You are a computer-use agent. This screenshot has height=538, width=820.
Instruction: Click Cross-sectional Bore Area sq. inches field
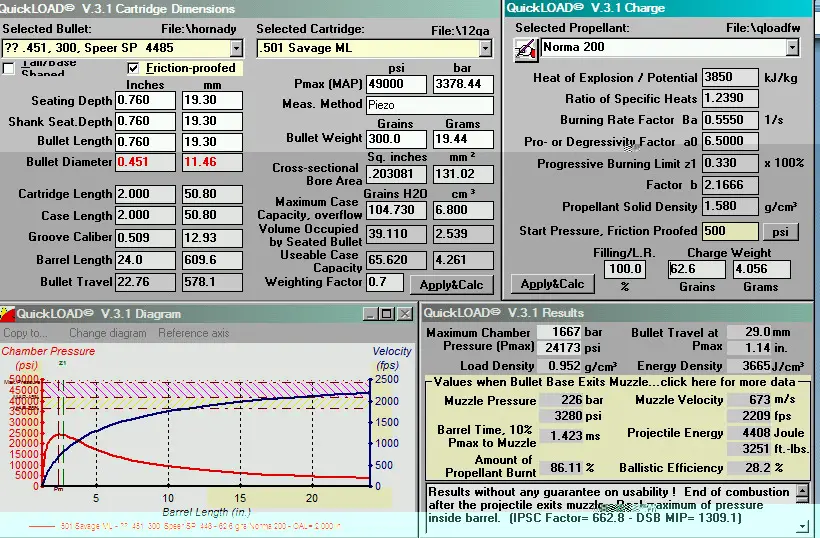coord(396,174)
